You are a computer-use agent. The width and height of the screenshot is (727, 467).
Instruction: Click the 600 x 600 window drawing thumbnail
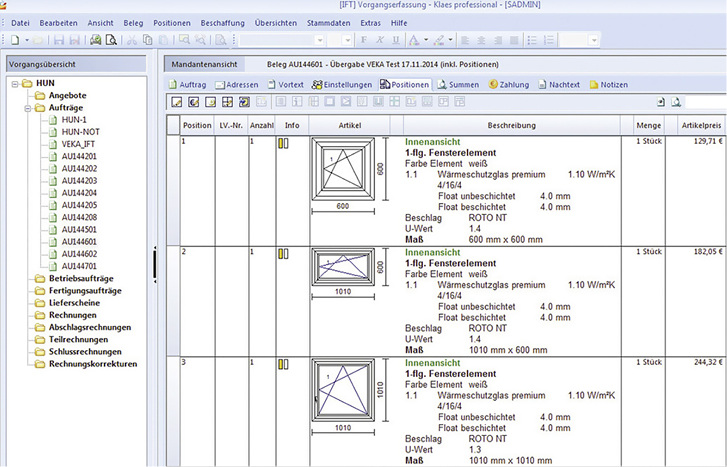coord(343,171)
